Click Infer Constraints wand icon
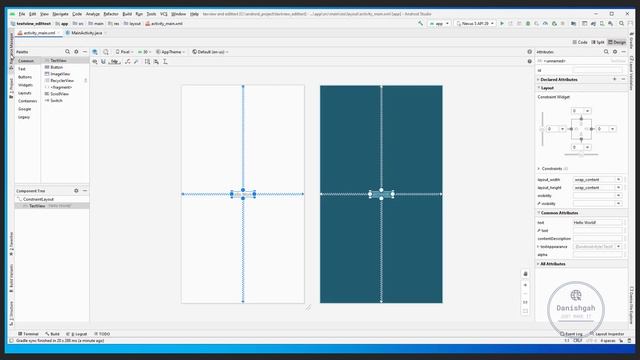 tap(136, 62)
